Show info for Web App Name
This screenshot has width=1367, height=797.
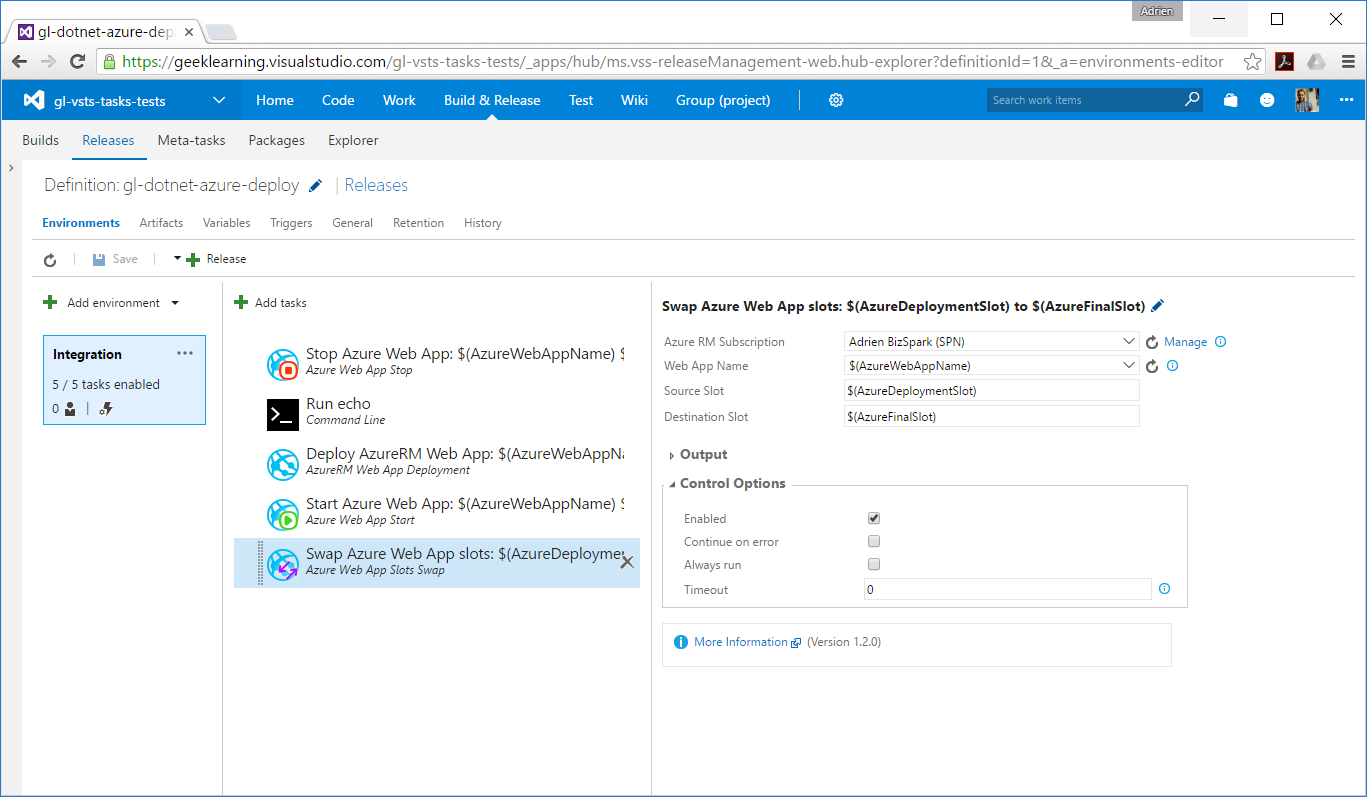pyautogui.click(x=1172, y=366)
